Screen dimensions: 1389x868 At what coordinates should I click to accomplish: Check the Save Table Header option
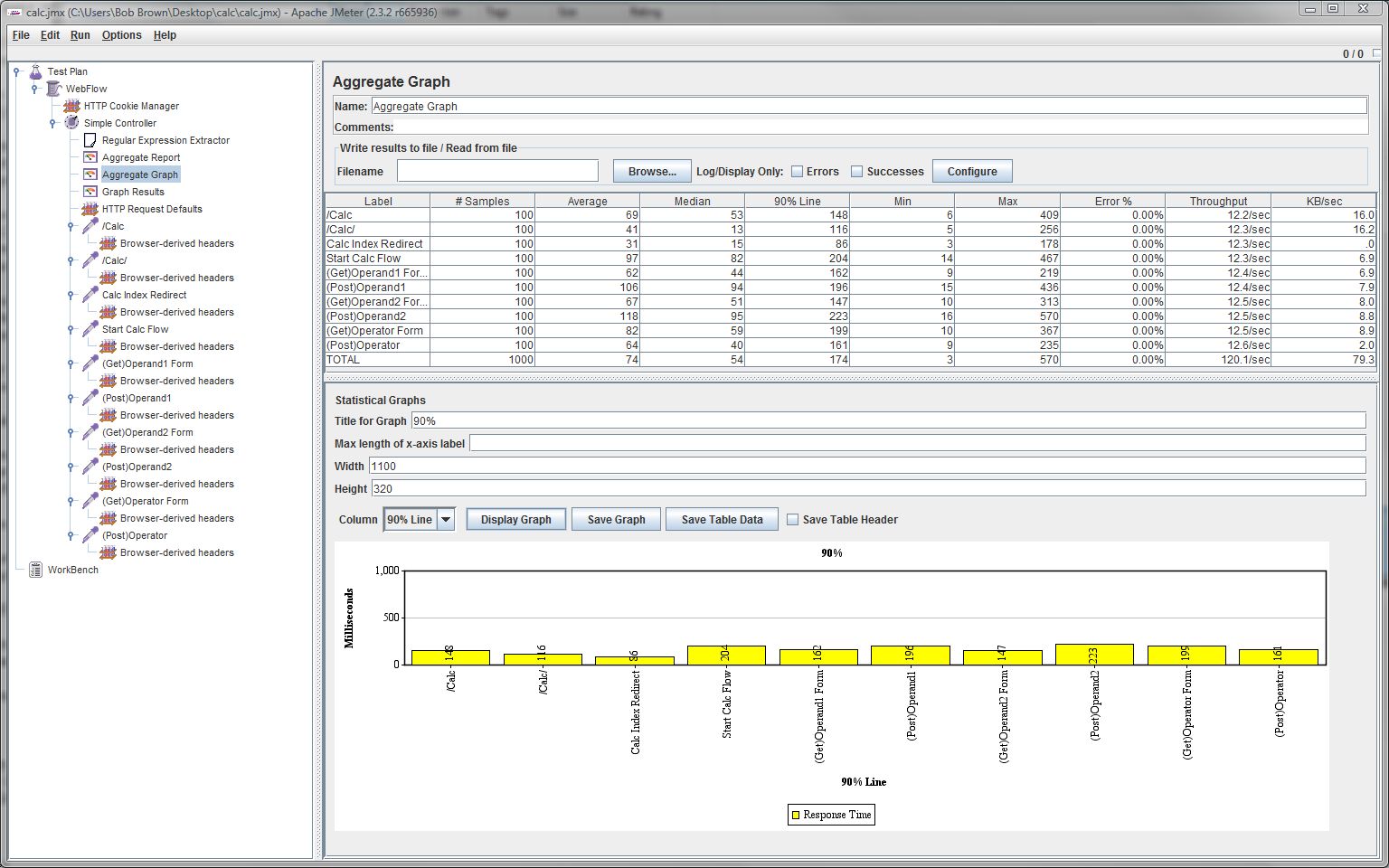pyautogui.click(x=792, y=520)
